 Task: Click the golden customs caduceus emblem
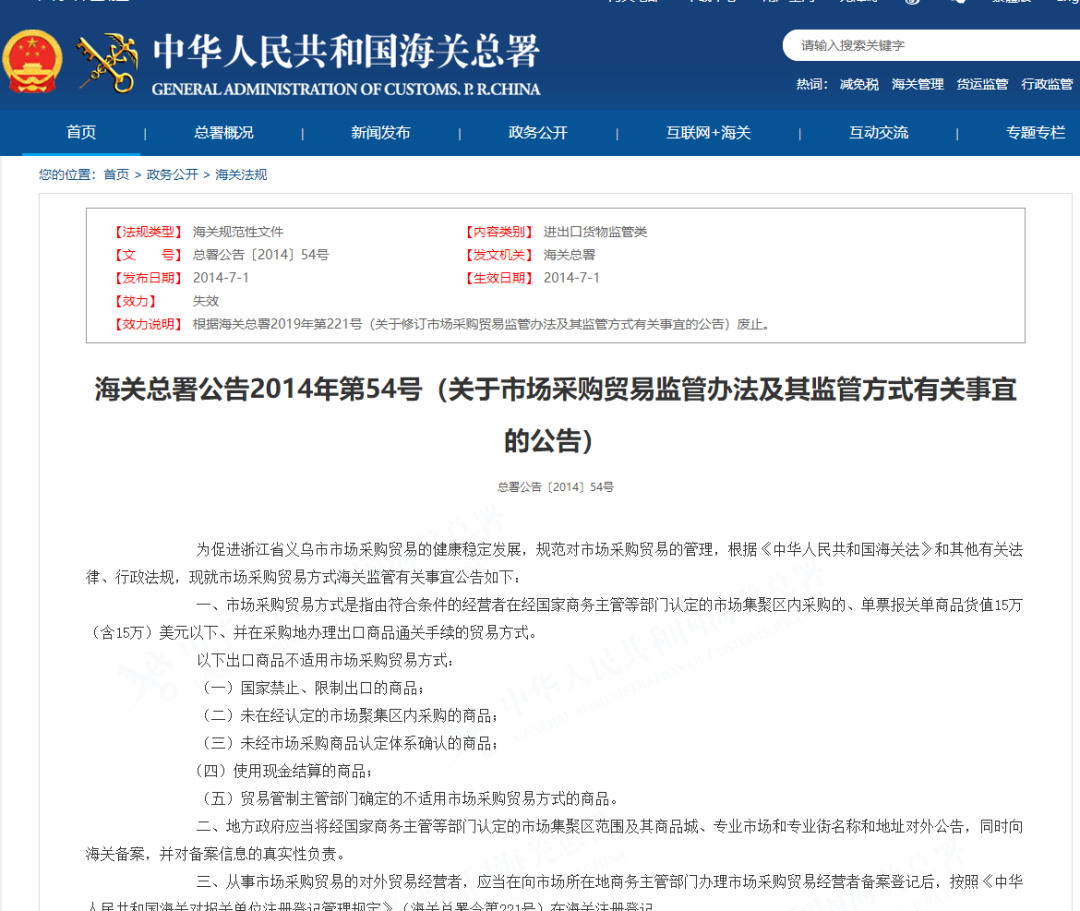(x=105, y=62)
